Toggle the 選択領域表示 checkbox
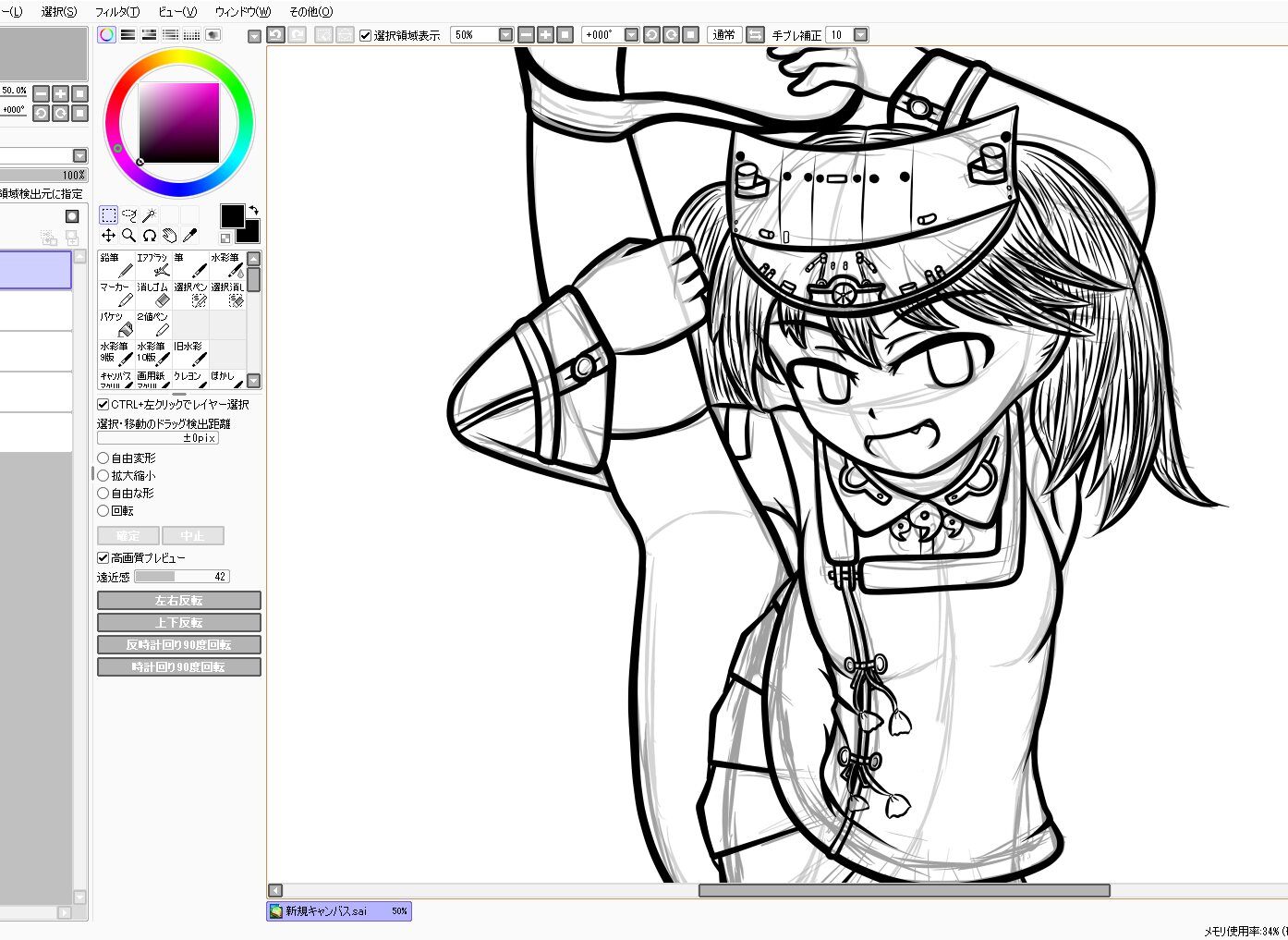The height and width of the screenshot is (940, 1288). (366, 35)
